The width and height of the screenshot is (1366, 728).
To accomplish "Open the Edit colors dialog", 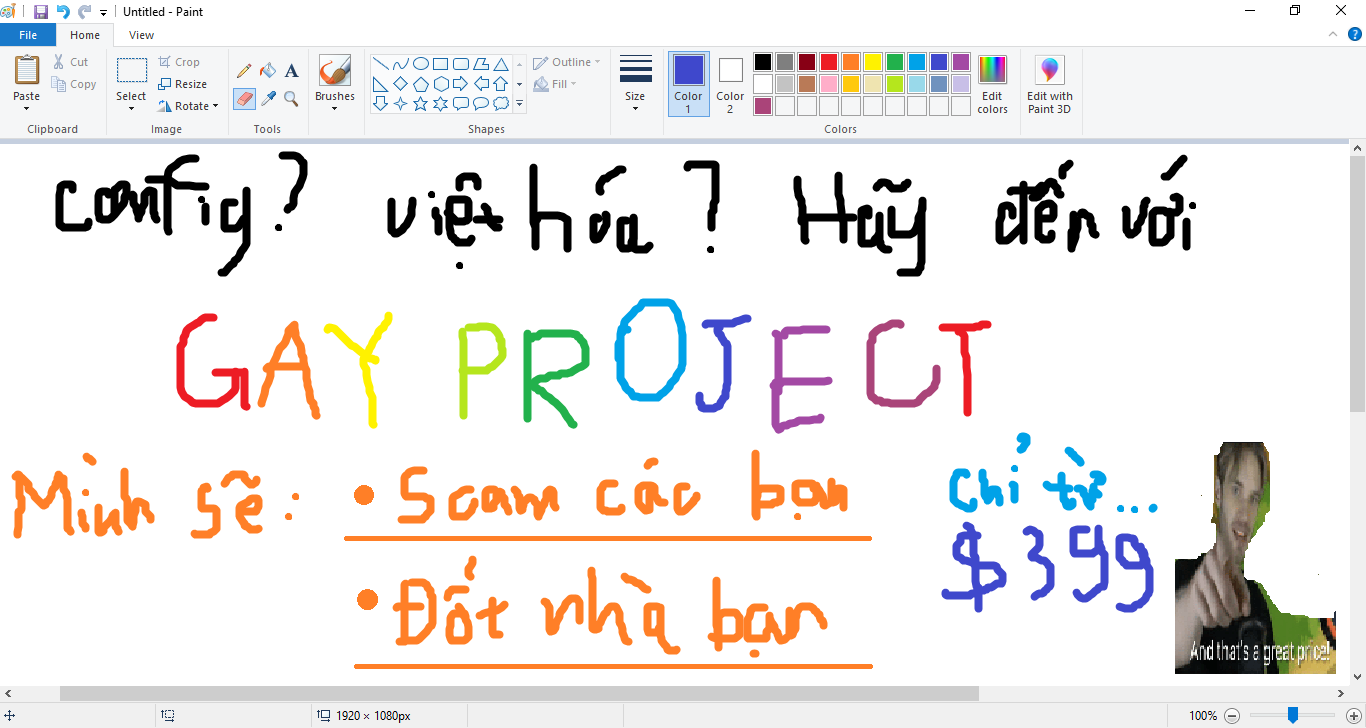I will click(x=992, y=83).
